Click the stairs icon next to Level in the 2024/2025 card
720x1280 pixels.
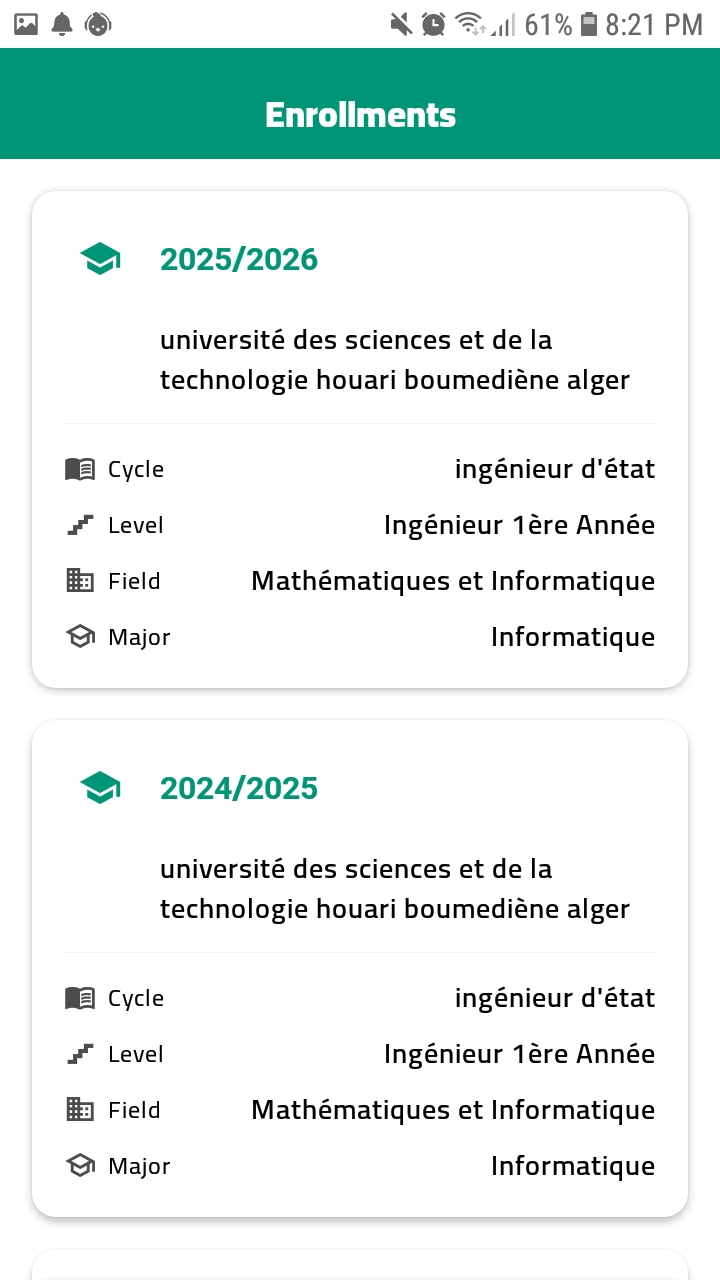click(x=80, y=1054)
